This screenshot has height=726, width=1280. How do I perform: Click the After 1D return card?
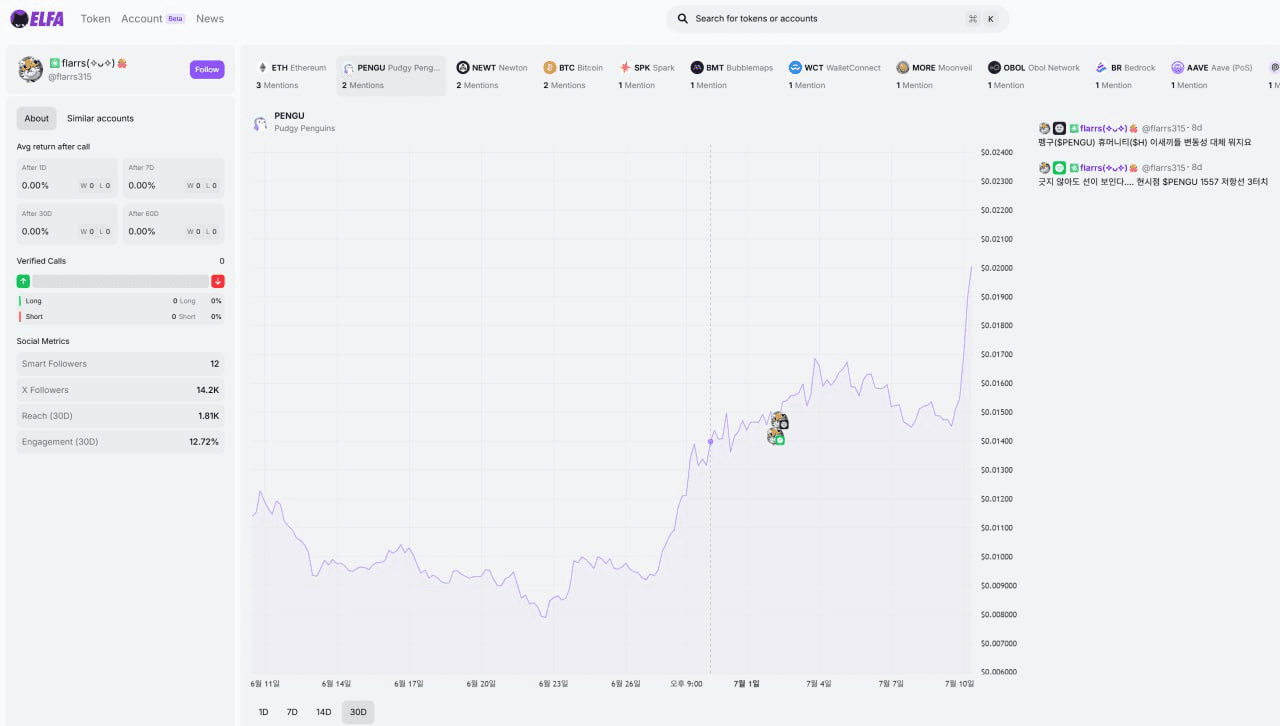67,178
